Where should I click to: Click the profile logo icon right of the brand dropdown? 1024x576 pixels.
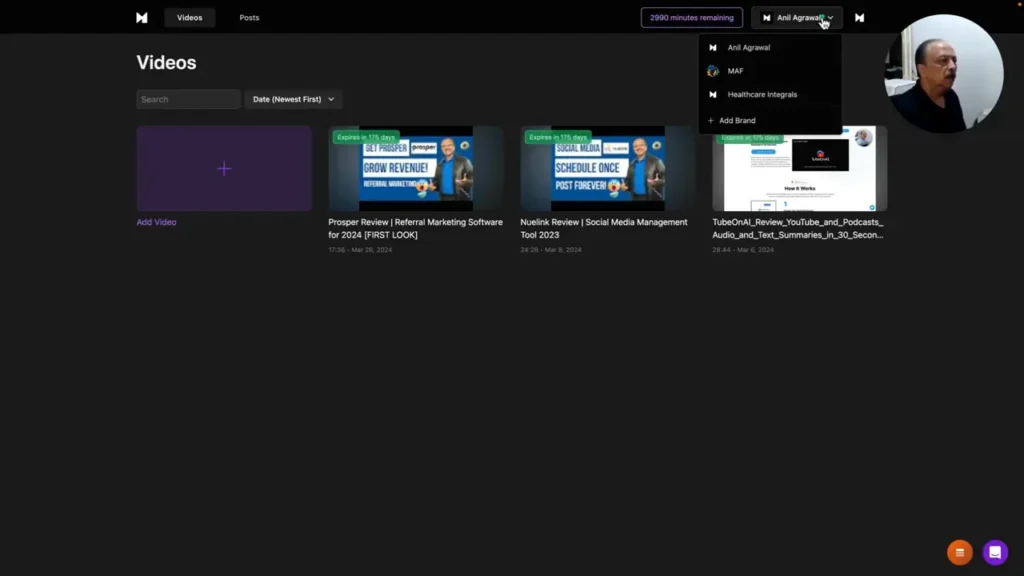pyautogui.click(x=859, y=18)
